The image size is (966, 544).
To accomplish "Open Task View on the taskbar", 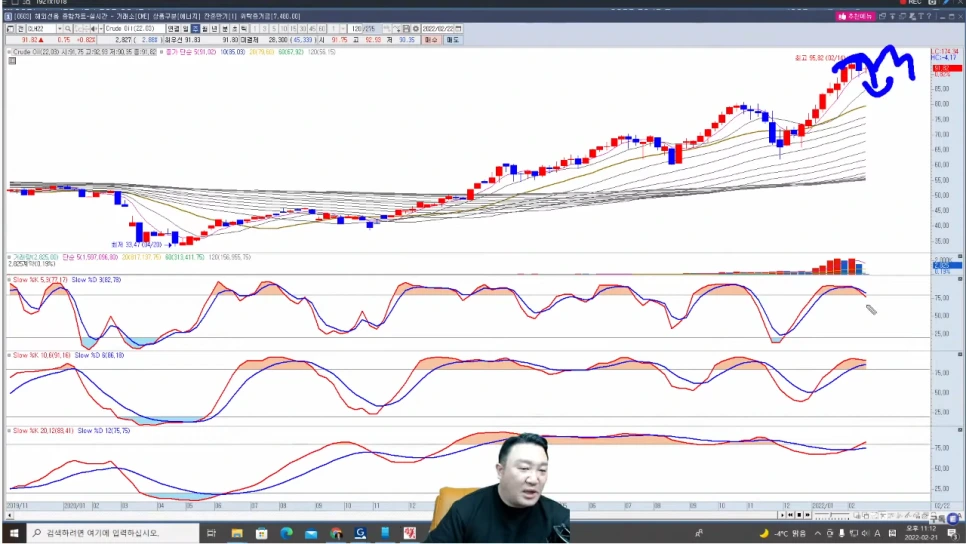I will [211, 533].
